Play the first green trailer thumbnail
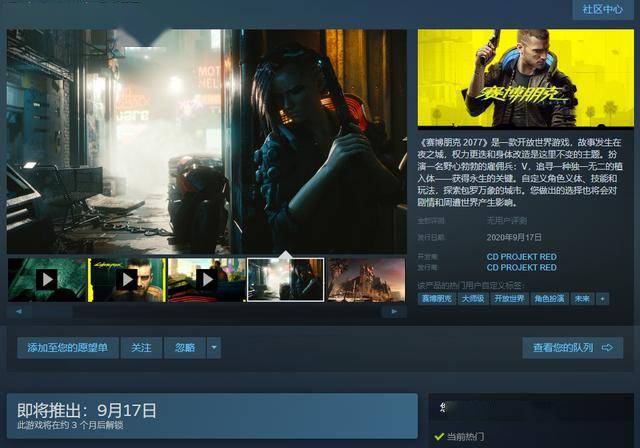Screen dimensions: 640x448 click(x=47, y=280)
